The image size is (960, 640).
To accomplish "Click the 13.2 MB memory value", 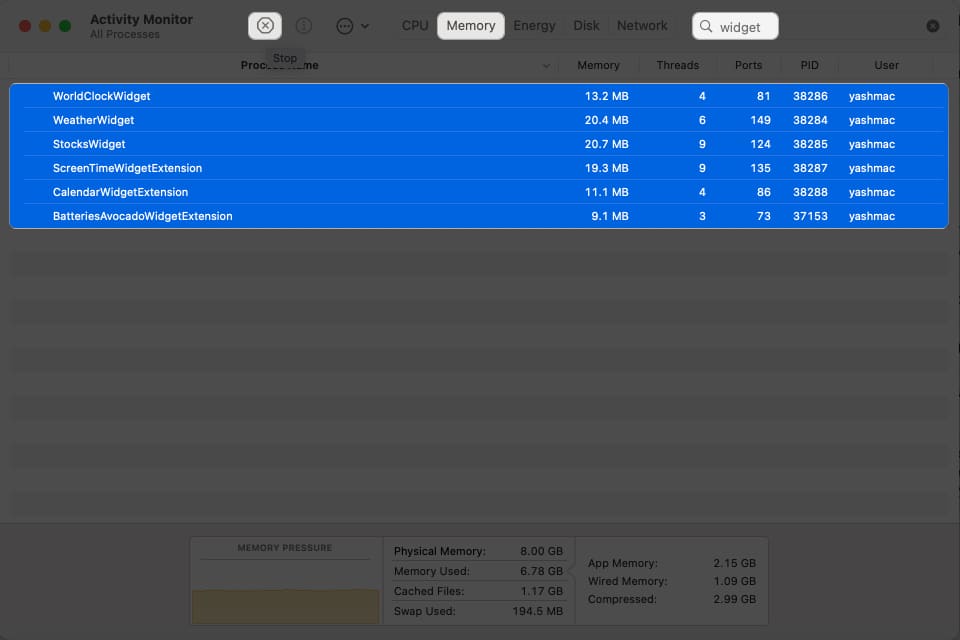I will pos(606,96).
